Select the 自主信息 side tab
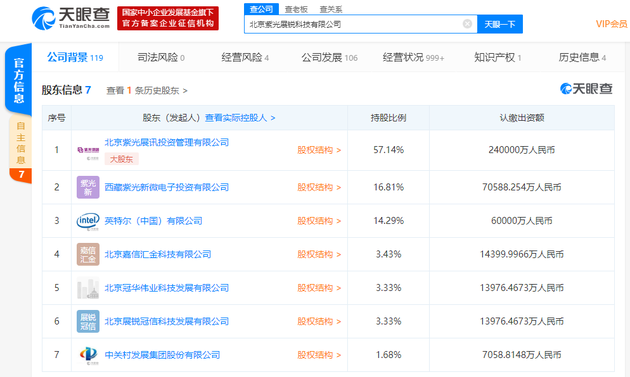Screen dimensions: 630x377 pos(20,143)
